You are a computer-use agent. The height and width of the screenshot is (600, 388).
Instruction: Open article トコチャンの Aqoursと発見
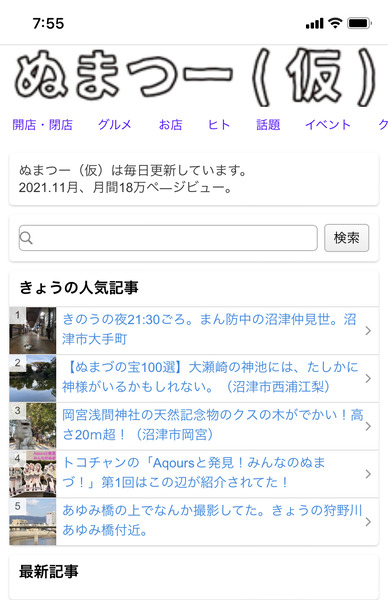coord(194,473)
